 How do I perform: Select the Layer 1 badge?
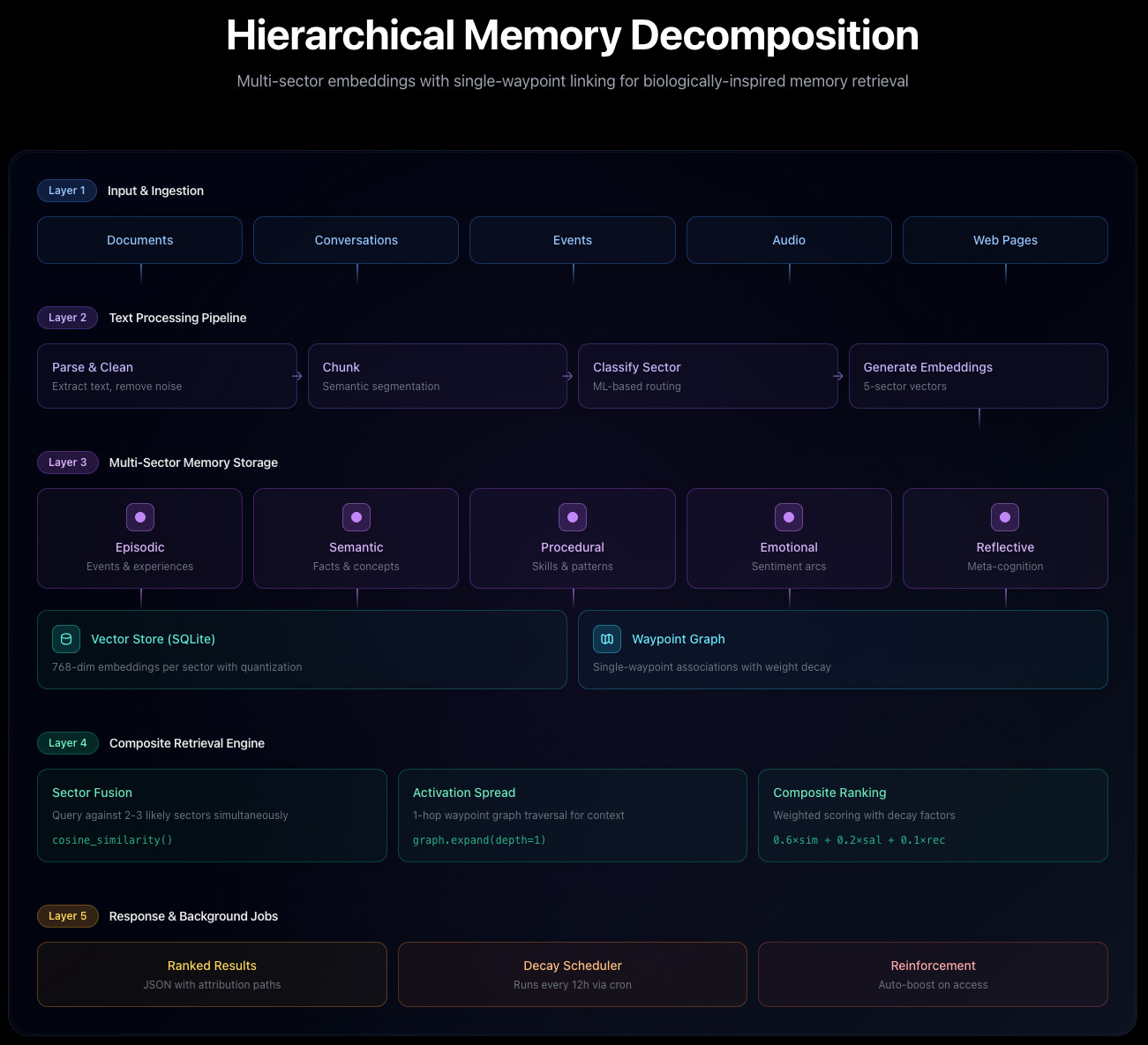coord(67,191)
